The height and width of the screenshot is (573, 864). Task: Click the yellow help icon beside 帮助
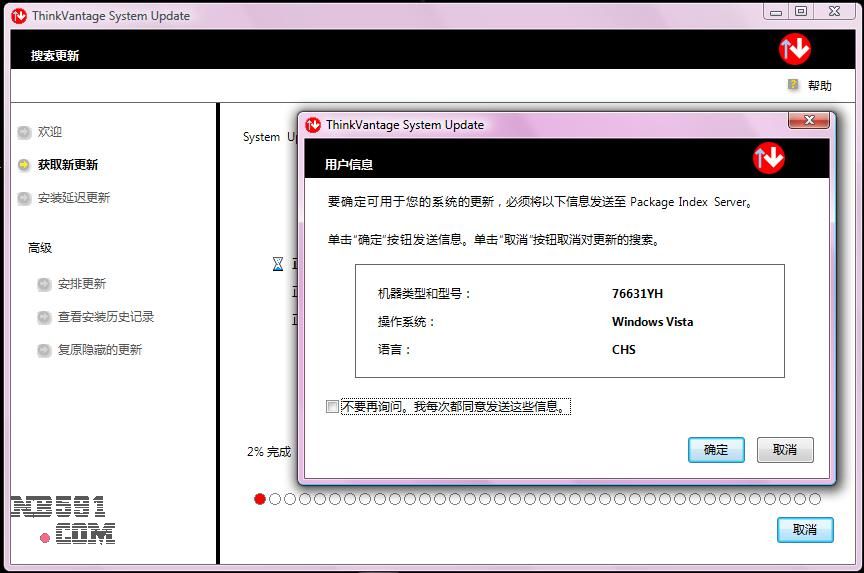(x=793, y=84)
